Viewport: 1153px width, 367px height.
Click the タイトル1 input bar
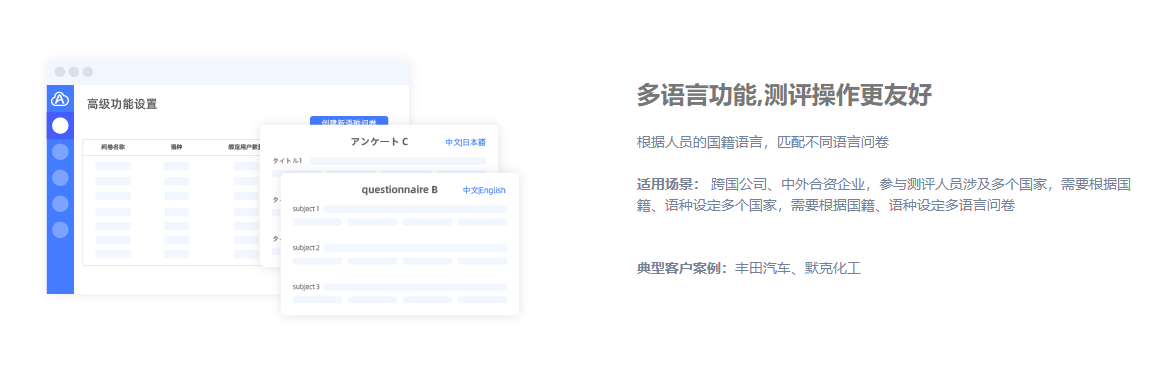click(x=398, y=160)
